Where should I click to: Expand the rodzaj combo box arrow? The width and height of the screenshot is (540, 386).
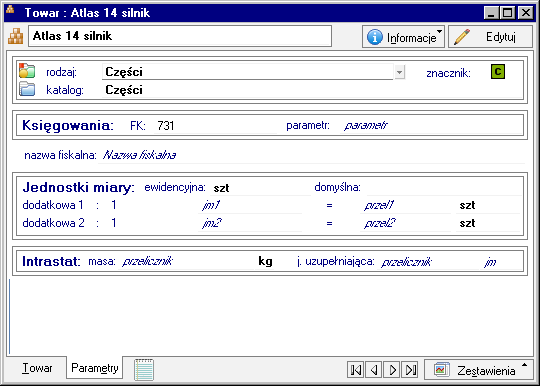tap(399, 72)
